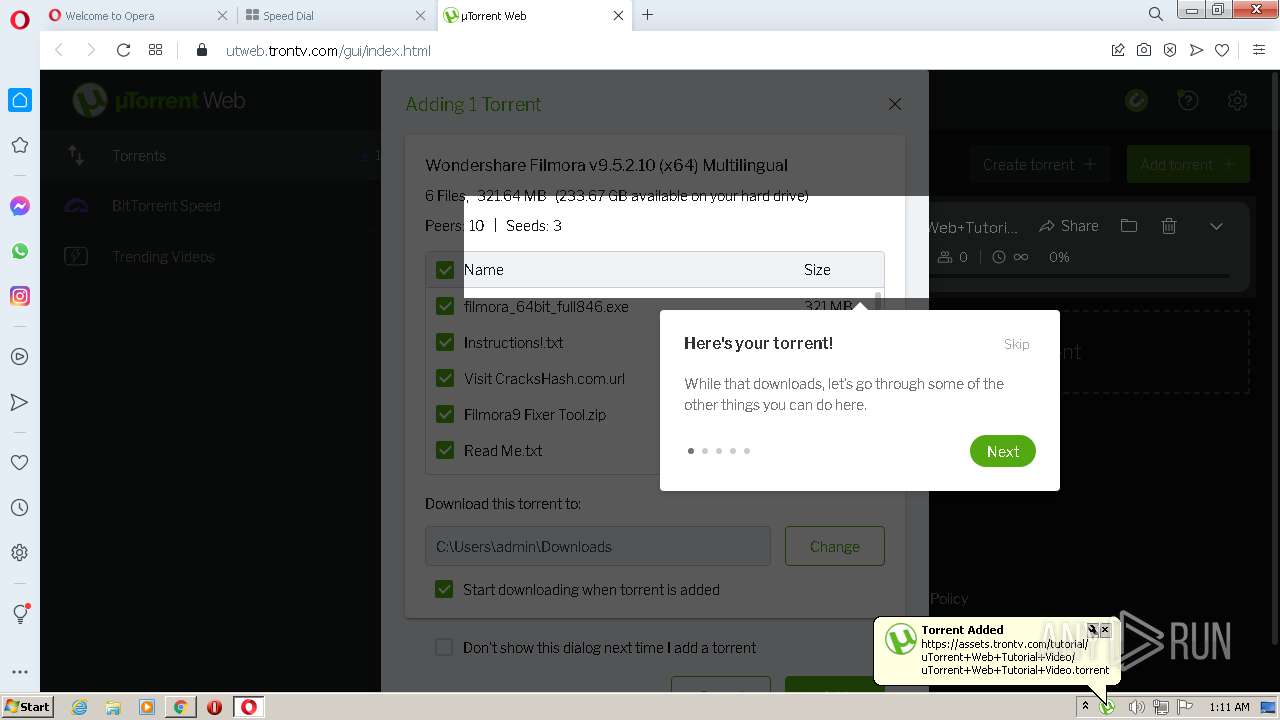Reload the current page
Screen dimensions: 1280x720
[x=124, y=50]
